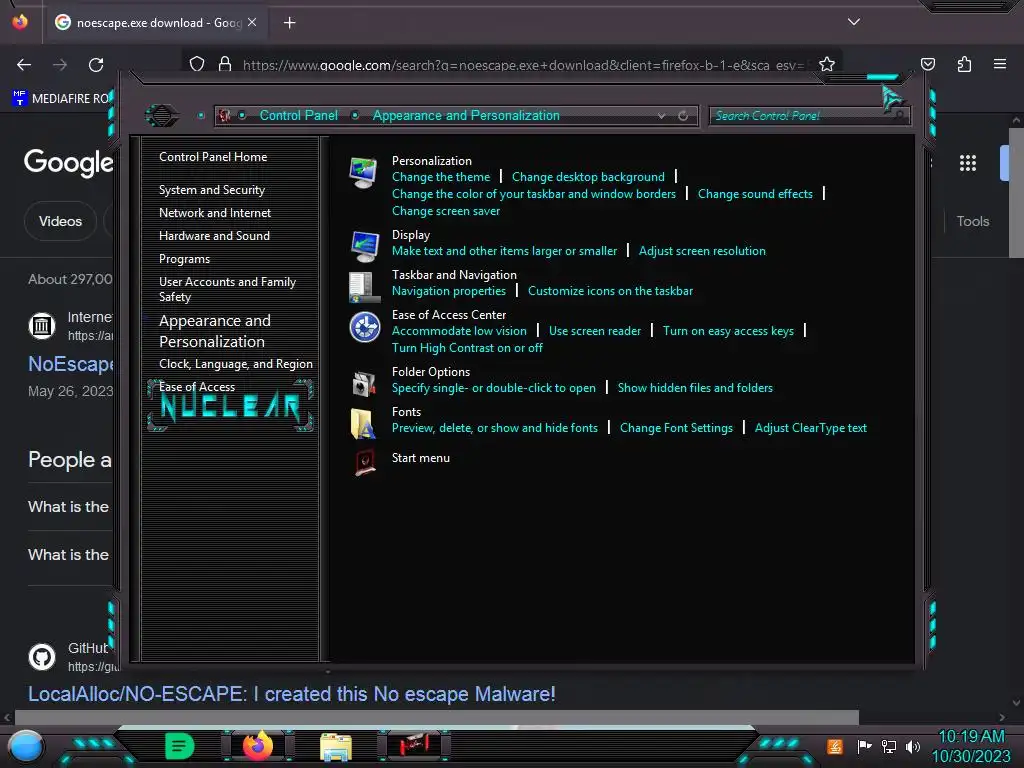
Task: Click Change the theme link
Action: coord(441,177)
